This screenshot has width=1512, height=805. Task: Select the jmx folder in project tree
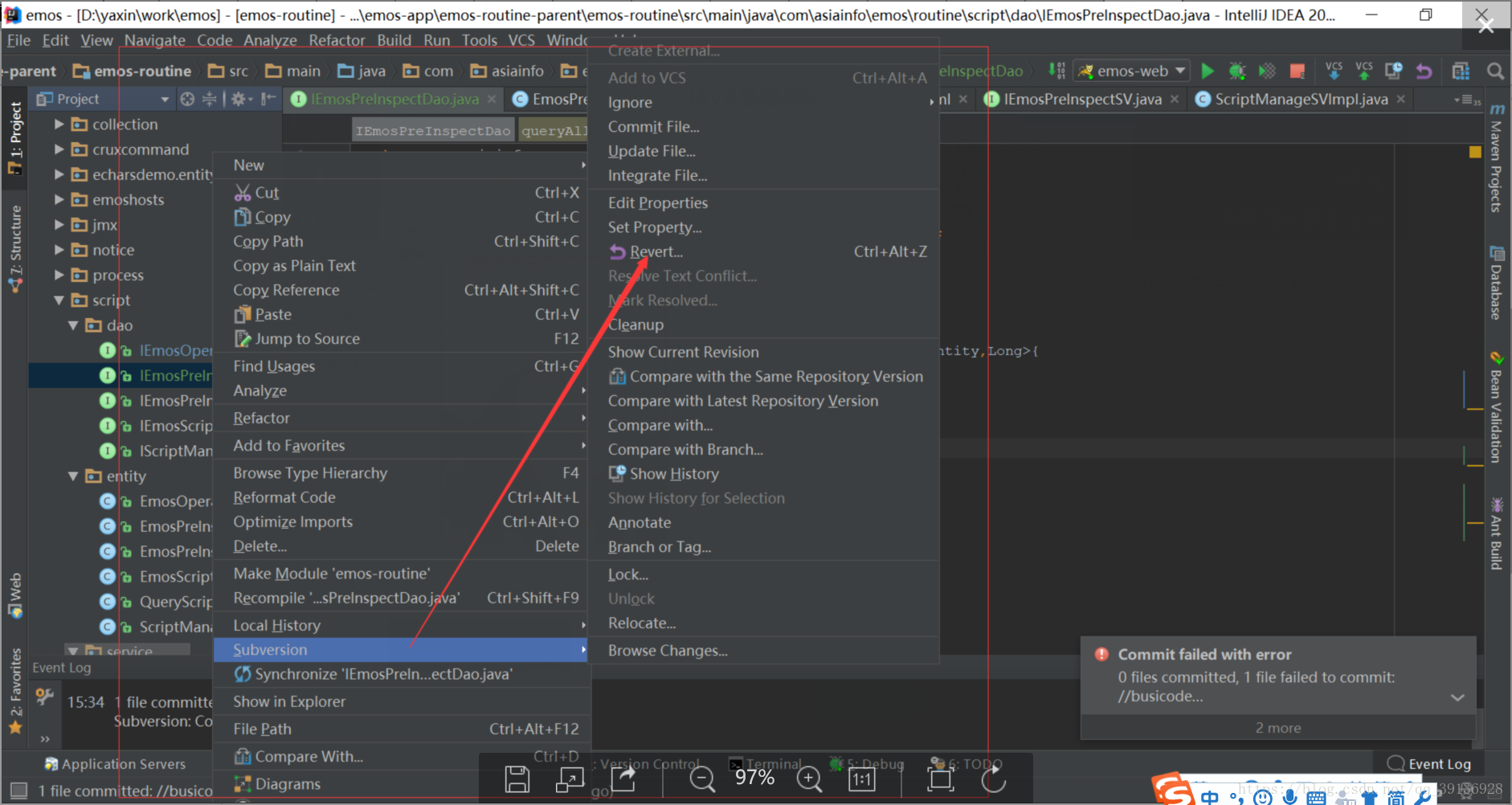(104, 225)
